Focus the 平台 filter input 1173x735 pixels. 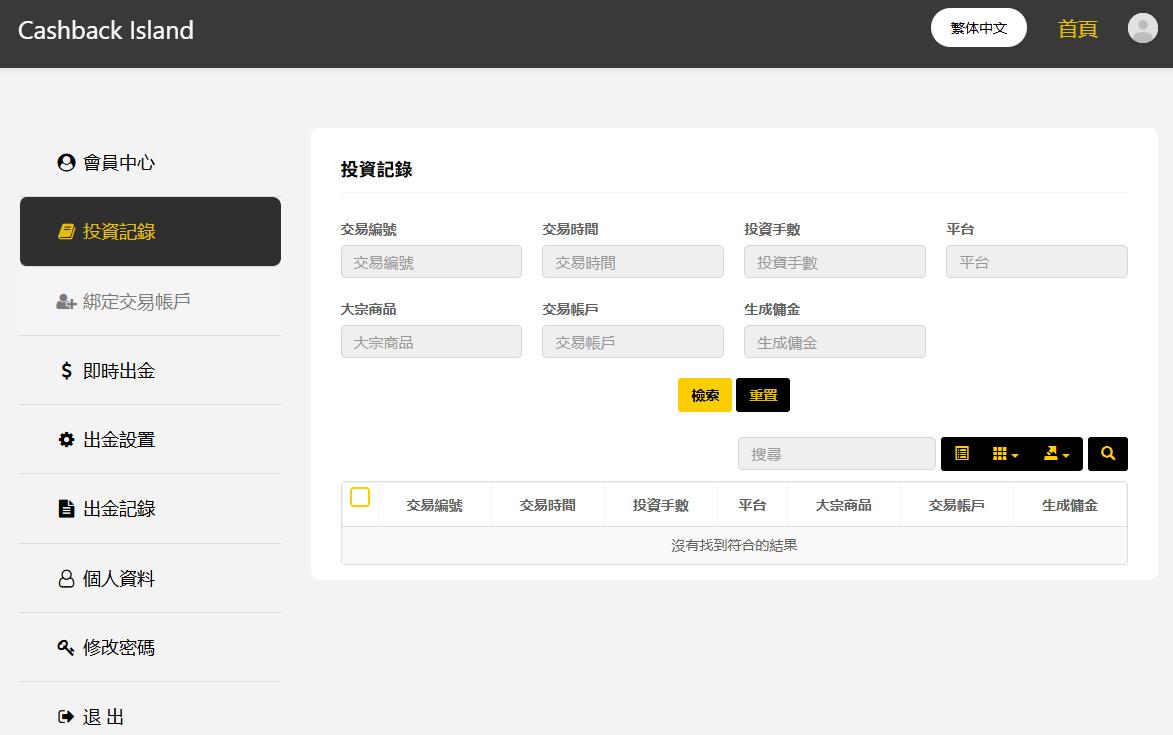1037,262
